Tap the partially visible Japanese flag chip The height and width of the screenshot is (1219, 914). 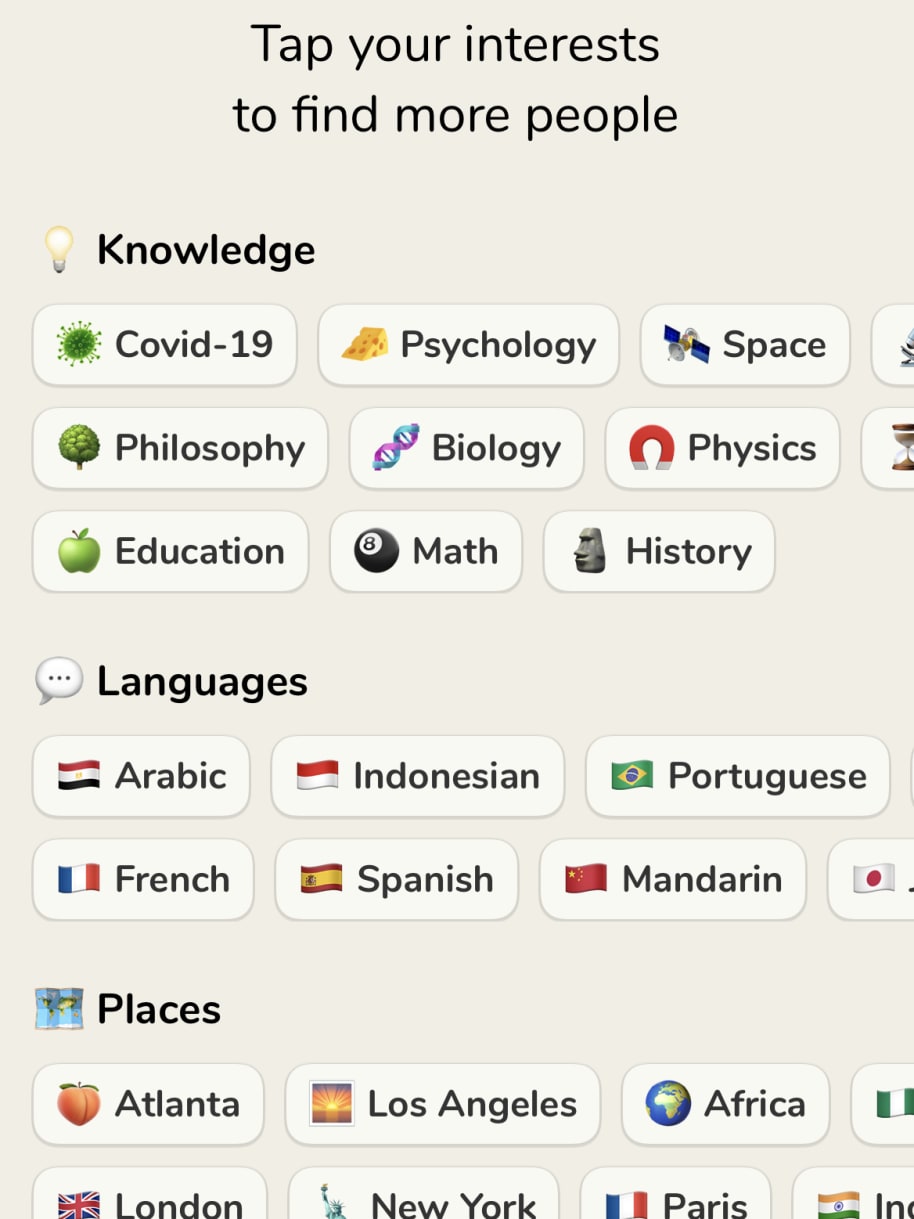pyautogui.click(x=871, y=879)
